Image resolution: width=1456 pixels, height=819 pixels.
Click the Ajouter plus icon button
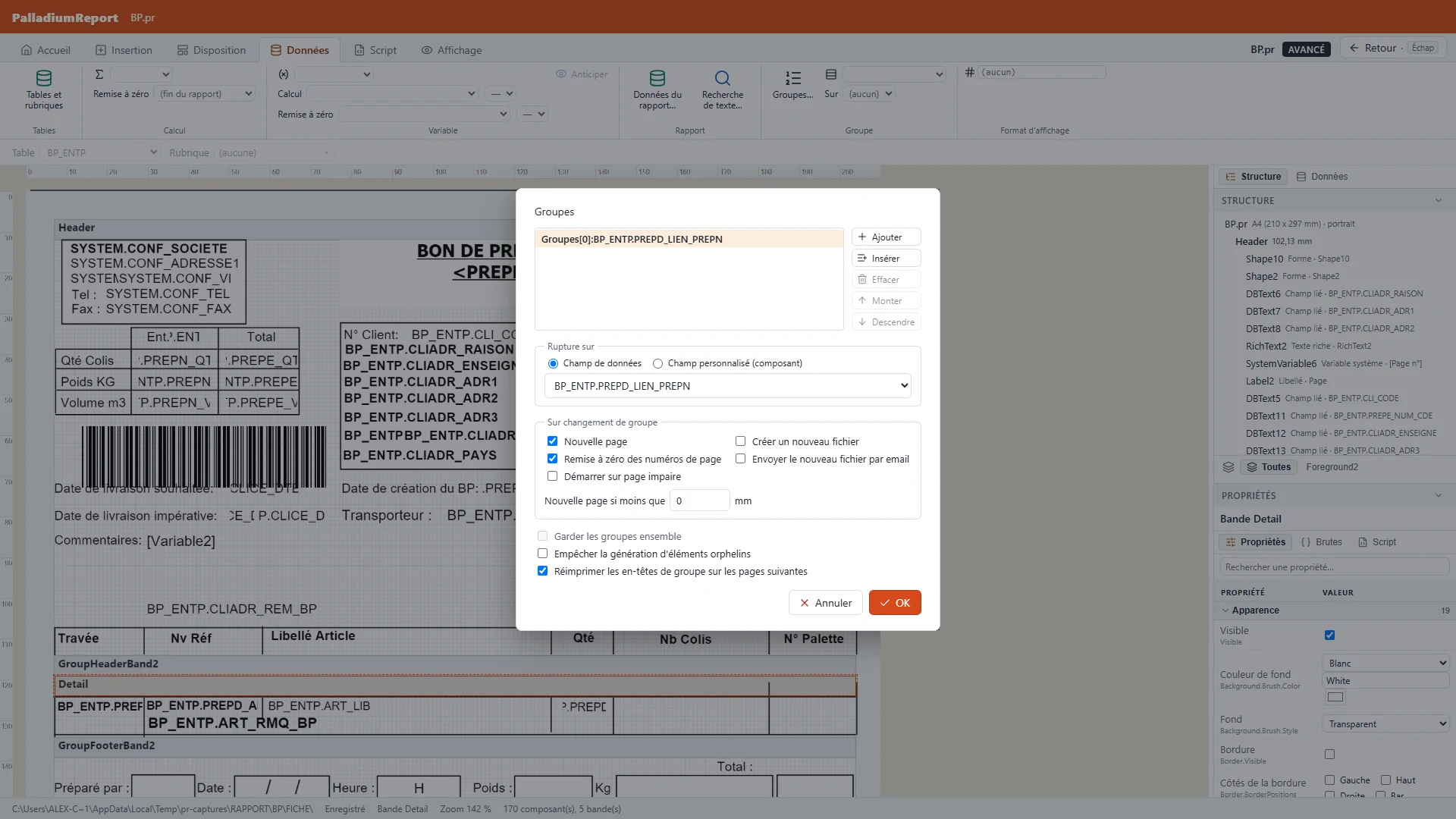[x=886, y=237]
